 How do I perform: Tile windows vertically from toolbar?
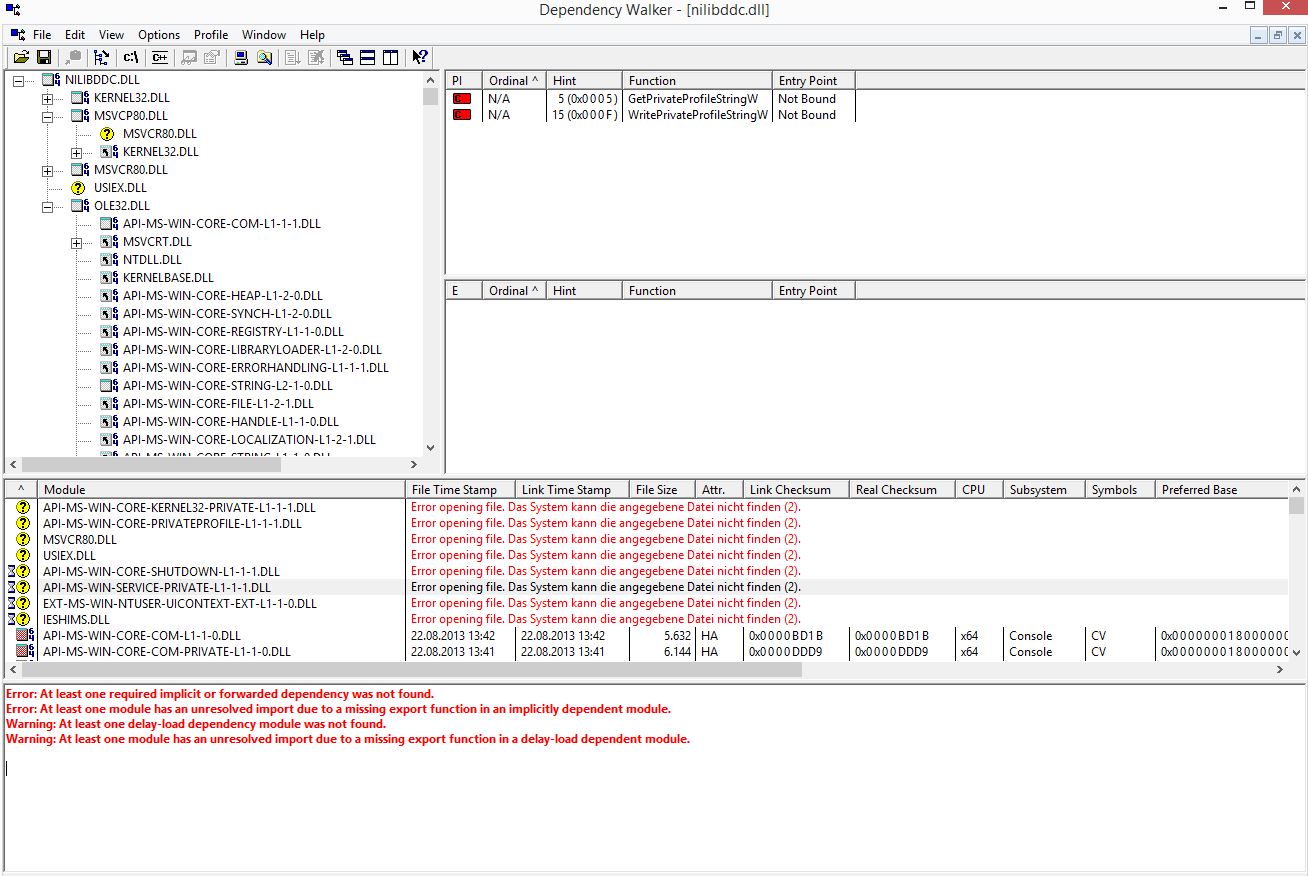tap(390, 58)
